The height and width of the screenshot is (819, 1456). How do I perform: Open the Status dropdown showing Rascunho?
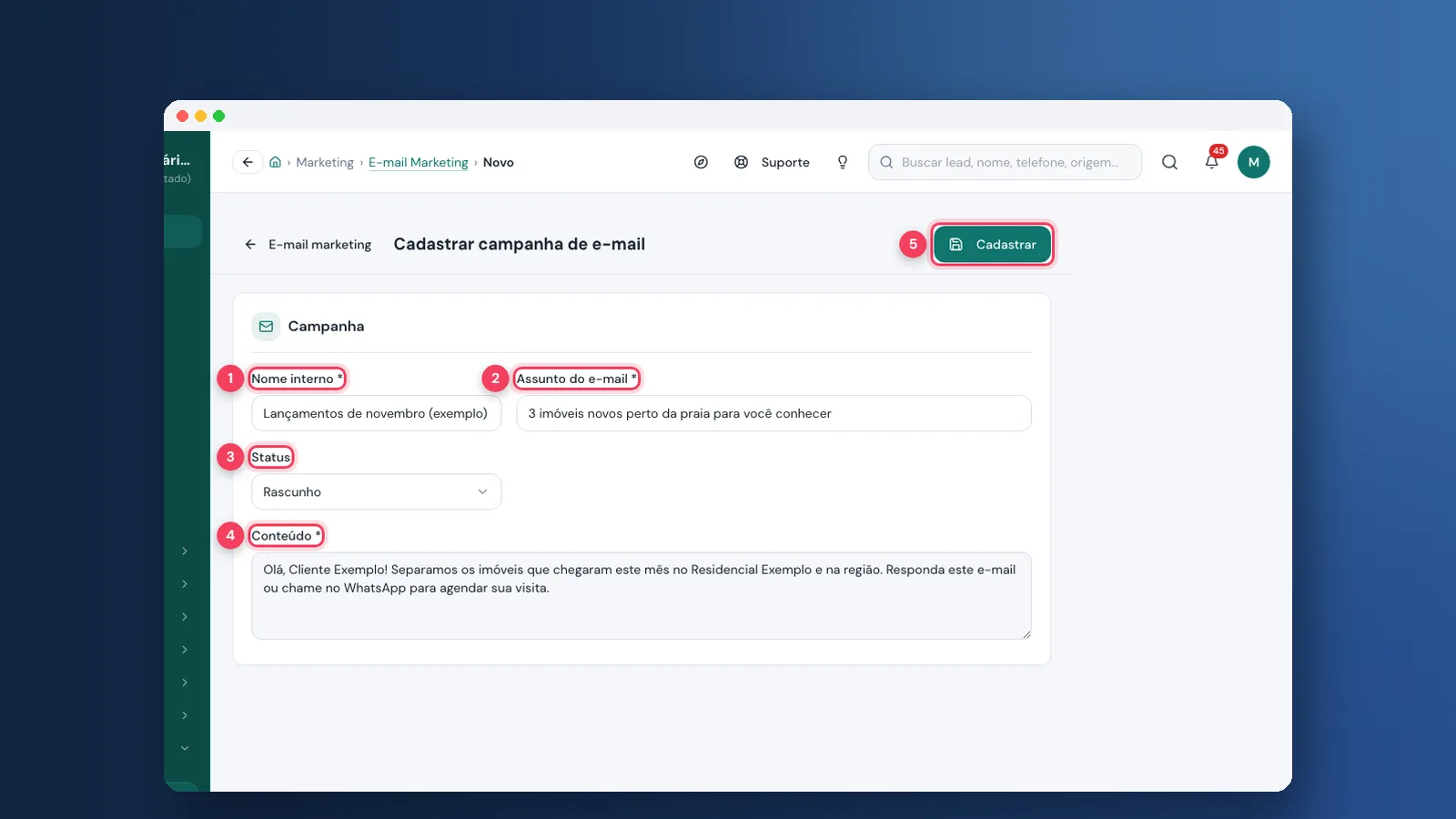click(x=376, y=491)
